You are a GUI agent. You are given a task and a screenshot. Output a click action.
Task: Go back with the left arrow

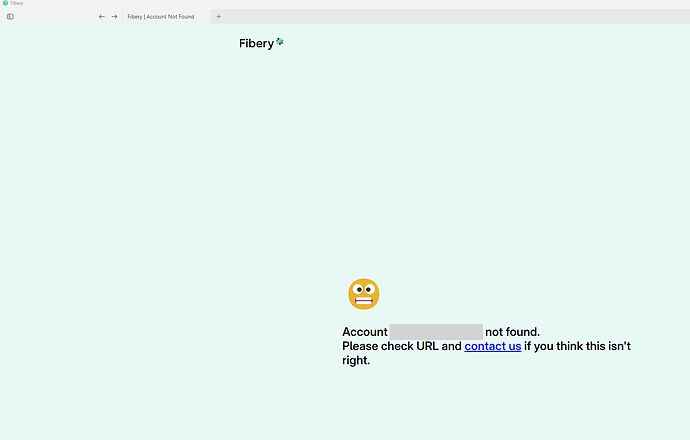pos(102,17)
